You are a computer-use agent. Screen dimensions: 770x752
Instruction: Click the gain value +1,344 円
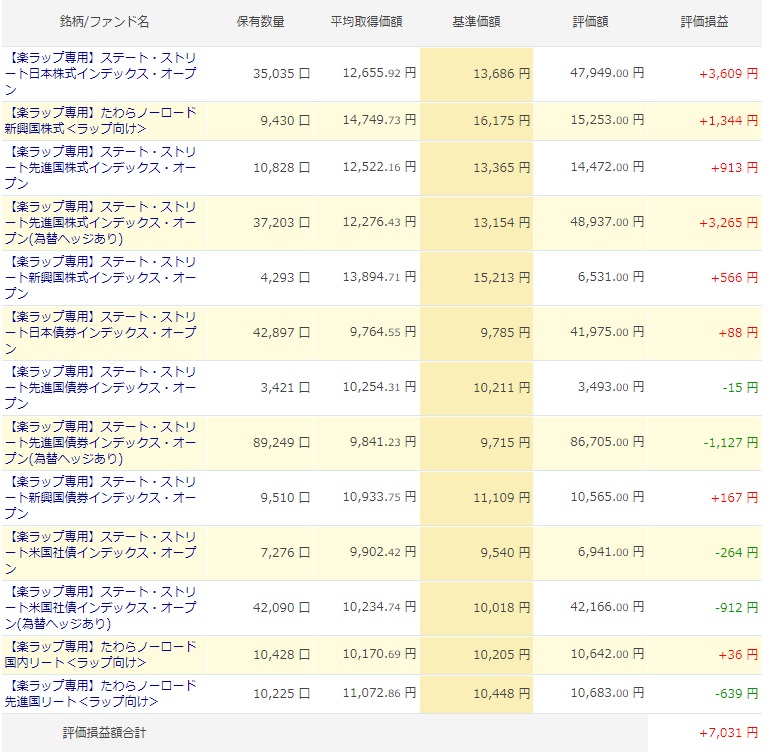coord(728,121)
